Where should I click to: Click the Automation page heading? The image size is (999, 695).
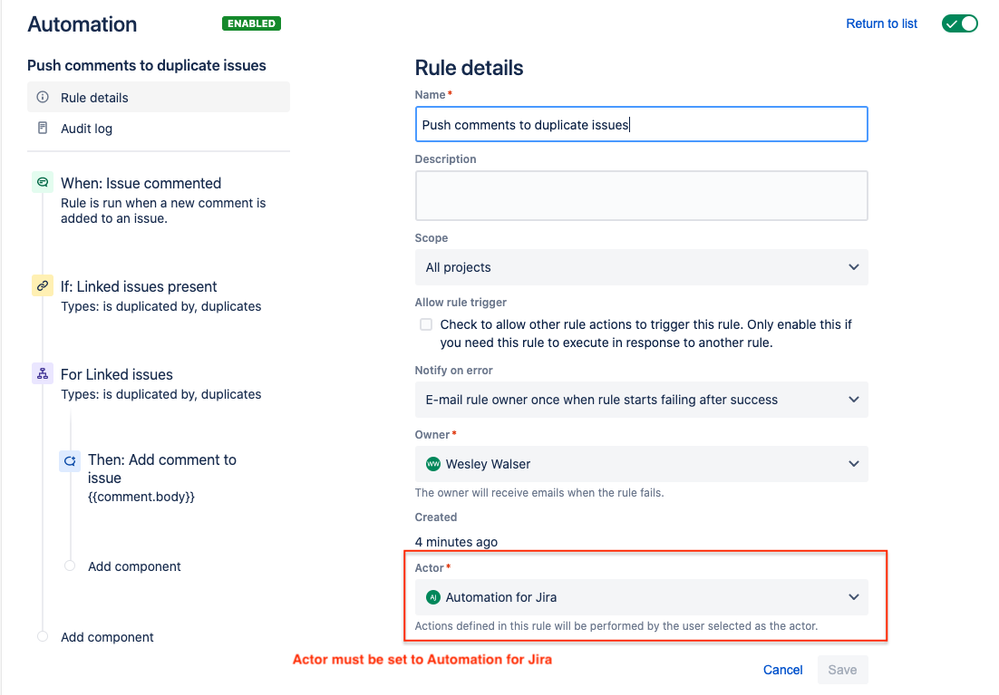82,24
